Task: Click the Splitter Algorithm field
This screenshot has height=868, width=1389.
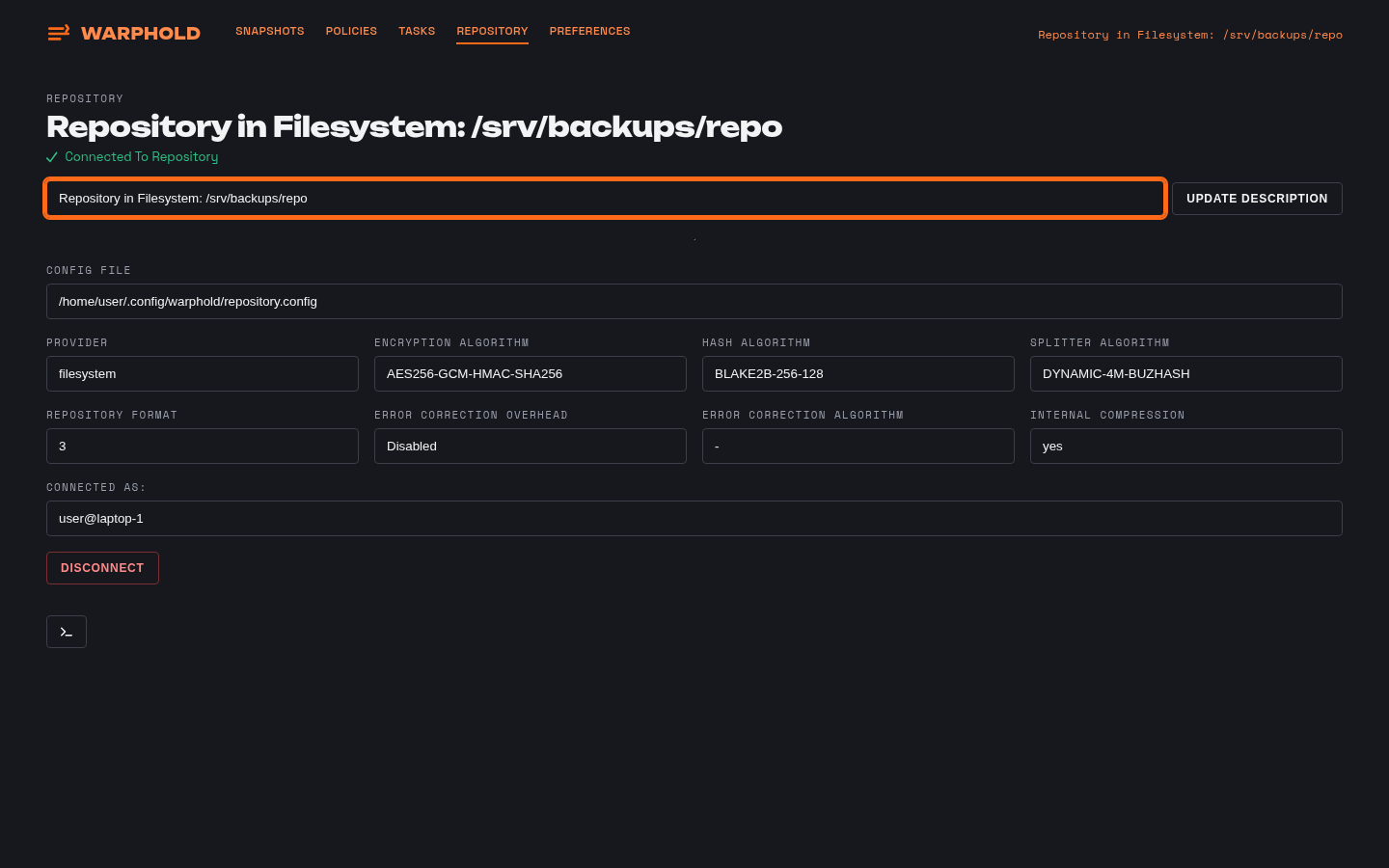Action: 1186,374
